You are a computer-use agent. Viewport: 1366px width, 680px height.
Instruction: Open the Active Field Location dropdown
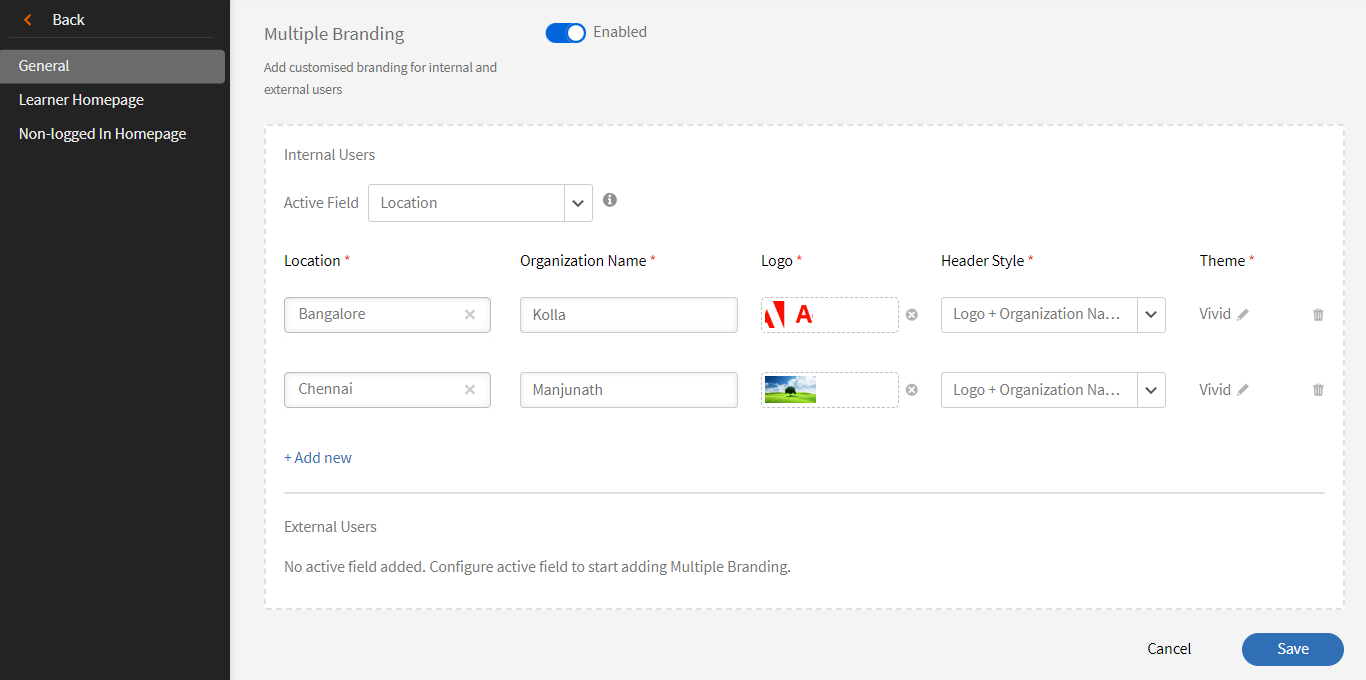tap(578, 203)
